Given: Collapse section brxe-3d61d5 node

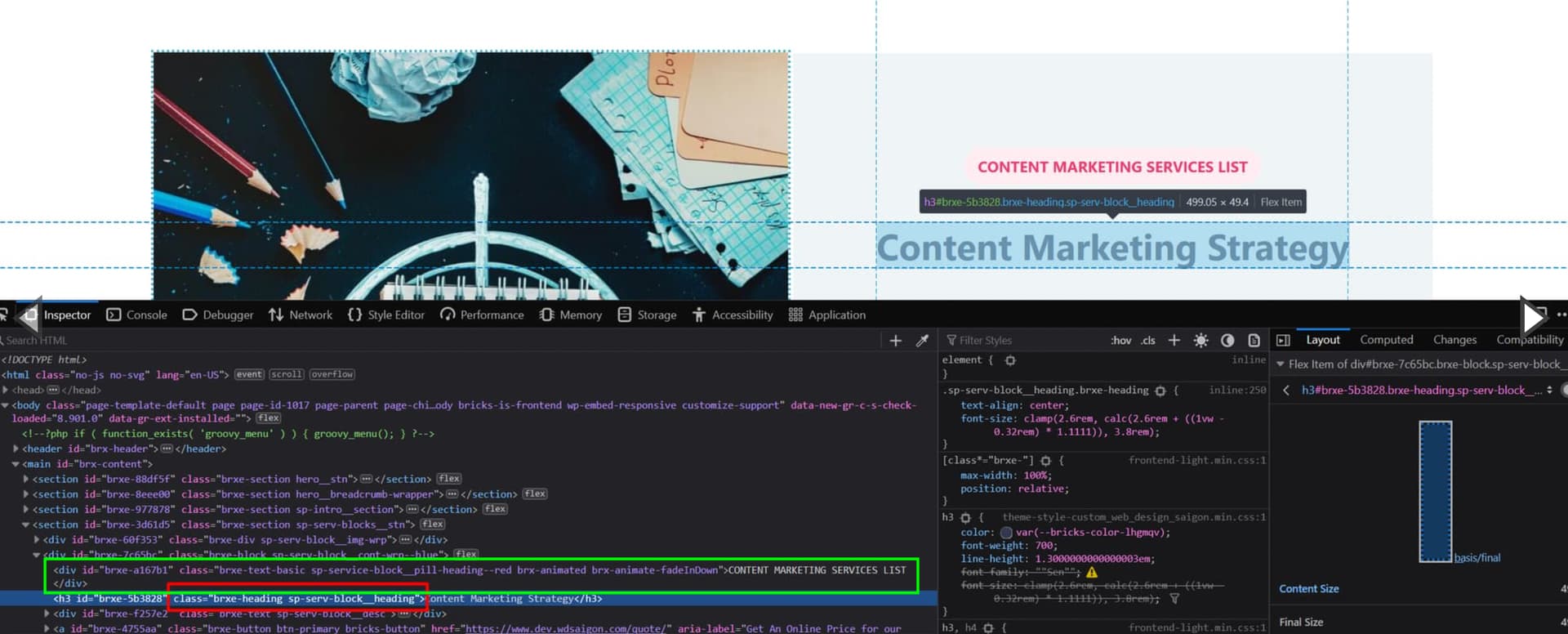Looking at the screenshot, I should click(x=26, y=525).
